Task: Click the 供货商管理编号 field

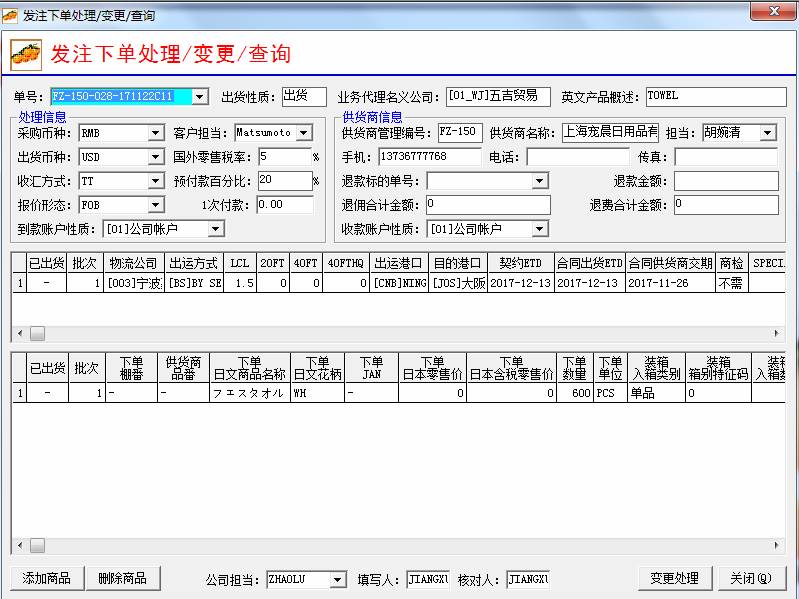Action: 460,132
